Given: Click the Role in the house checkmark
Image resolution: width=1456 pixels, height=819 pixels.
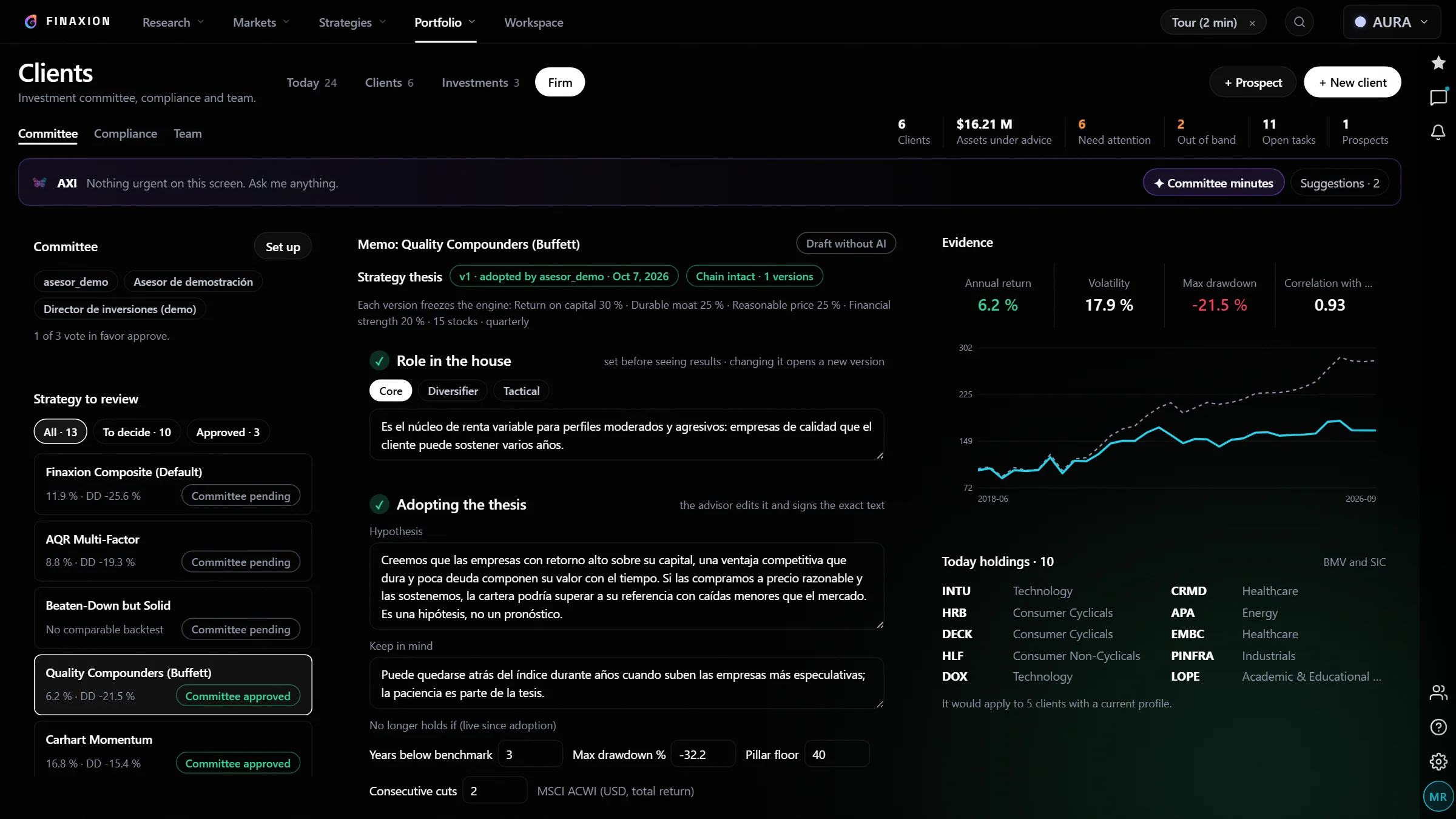Looking at the screenshot, I should click(379, 361).
